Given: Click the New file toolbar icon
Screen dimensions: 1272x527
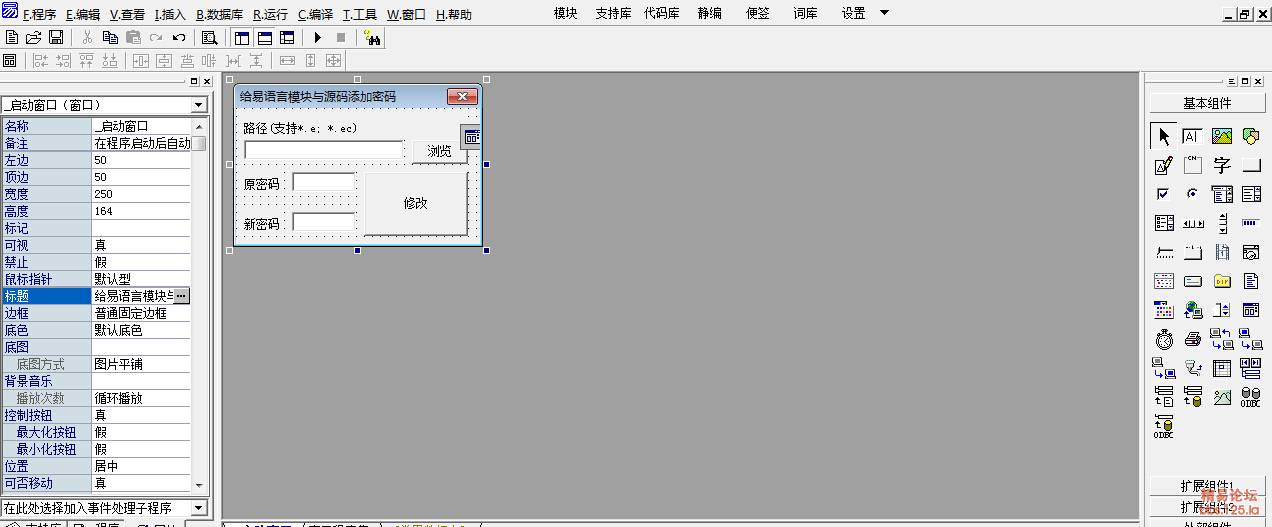Looking at the screenshot, I should tap(12, 37).
